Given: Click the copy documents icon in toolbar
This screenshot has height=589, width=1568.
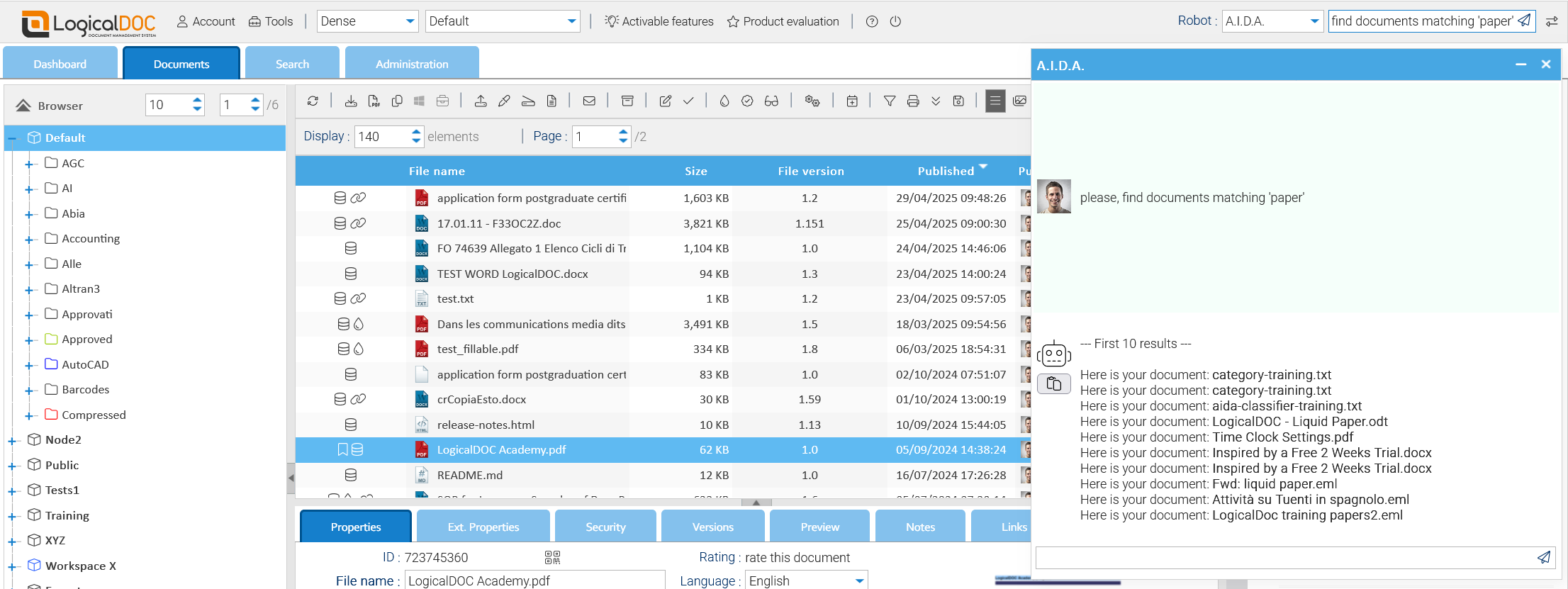Looking at the screenshot, I should pos(397,101).
